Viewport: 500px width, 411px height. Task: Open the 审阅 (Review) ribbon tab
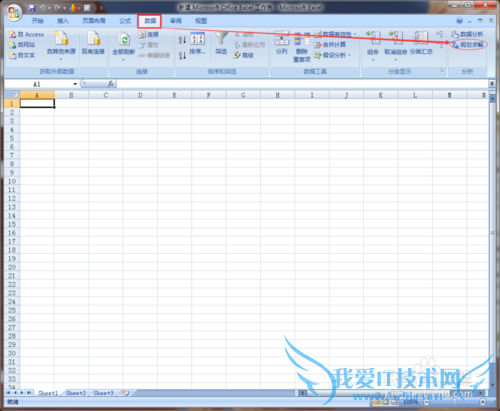coord(176,21)
